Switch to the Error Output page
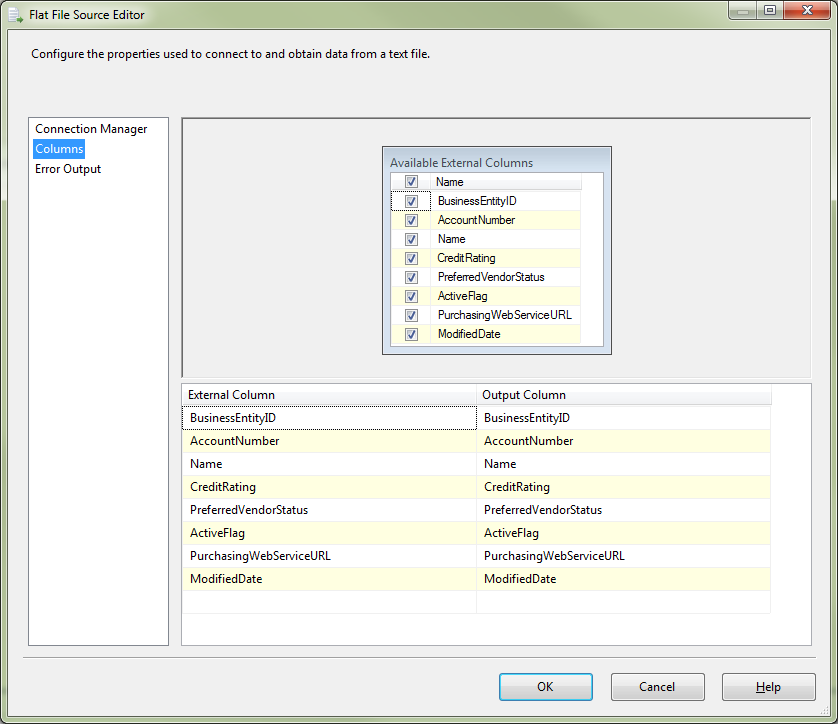Image resolution: width=838 pixels, height=724 pixels. pos(67,169)
